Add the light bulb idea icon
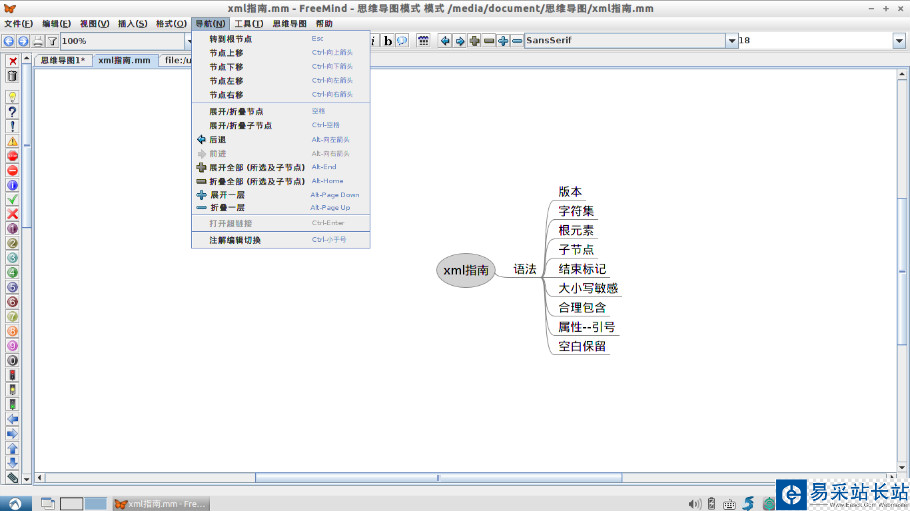The image size is (910, 511). (12, 97)
